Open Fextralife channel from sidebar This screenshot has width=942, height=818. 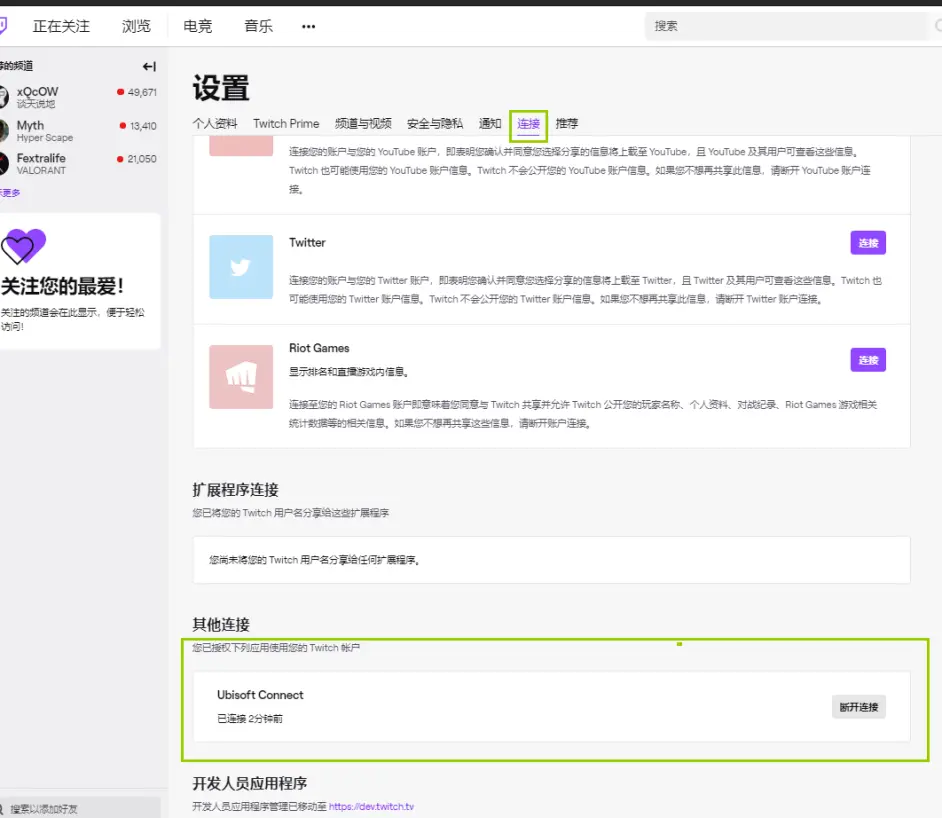point(79,163)
